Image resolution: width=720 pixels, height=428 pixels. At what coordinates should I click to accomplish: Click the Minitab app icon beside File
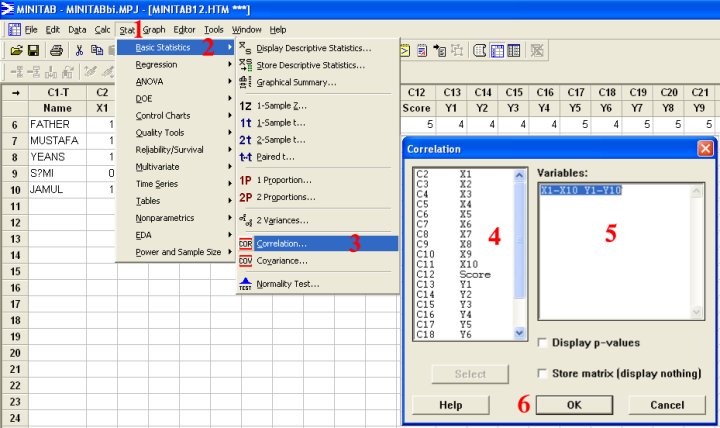(x=13, y=30)
